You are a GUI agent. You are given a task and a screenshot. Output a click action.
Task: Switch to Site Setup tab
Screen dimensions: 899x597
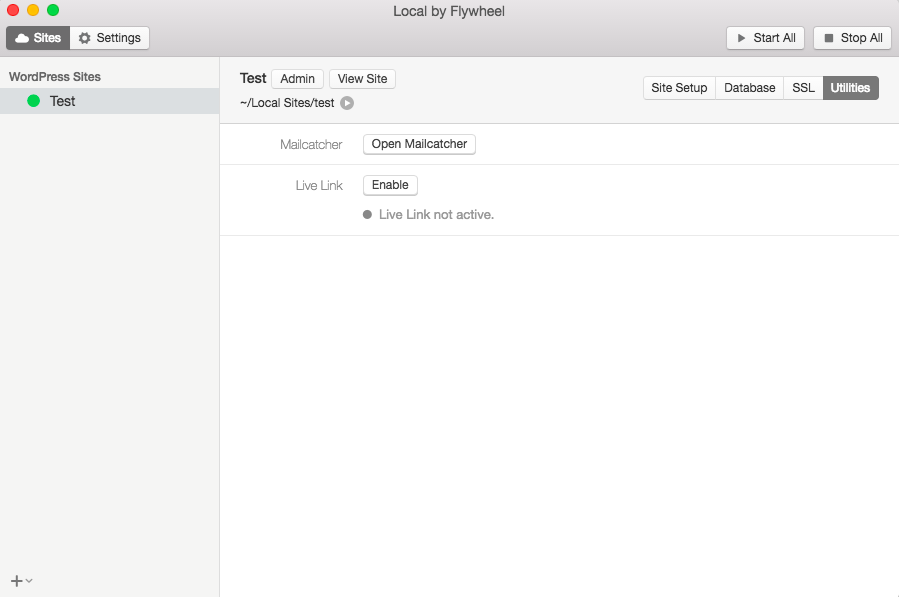coord(679,88)
